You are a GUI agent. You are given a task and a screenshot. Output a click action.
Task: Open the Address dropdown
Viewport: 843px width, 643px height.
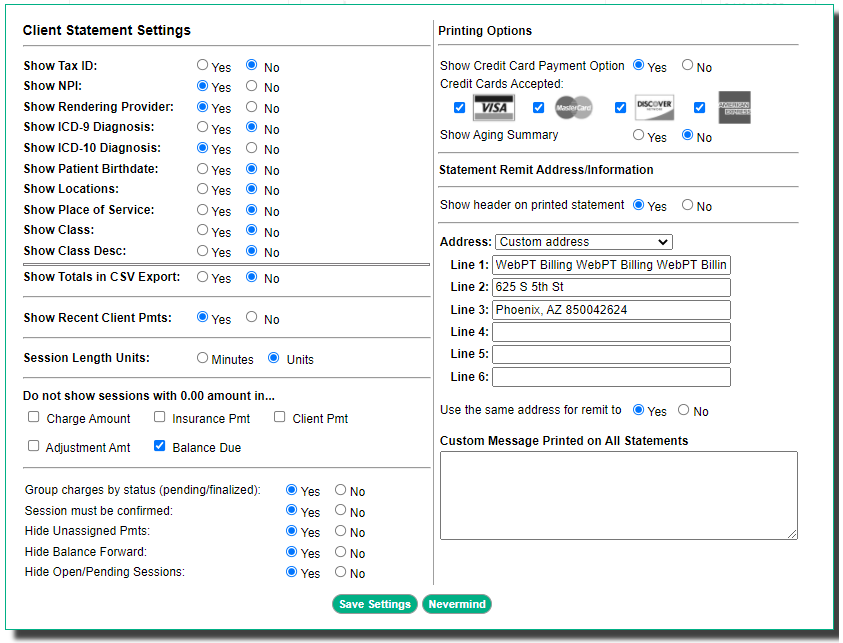tap(583, 242)
